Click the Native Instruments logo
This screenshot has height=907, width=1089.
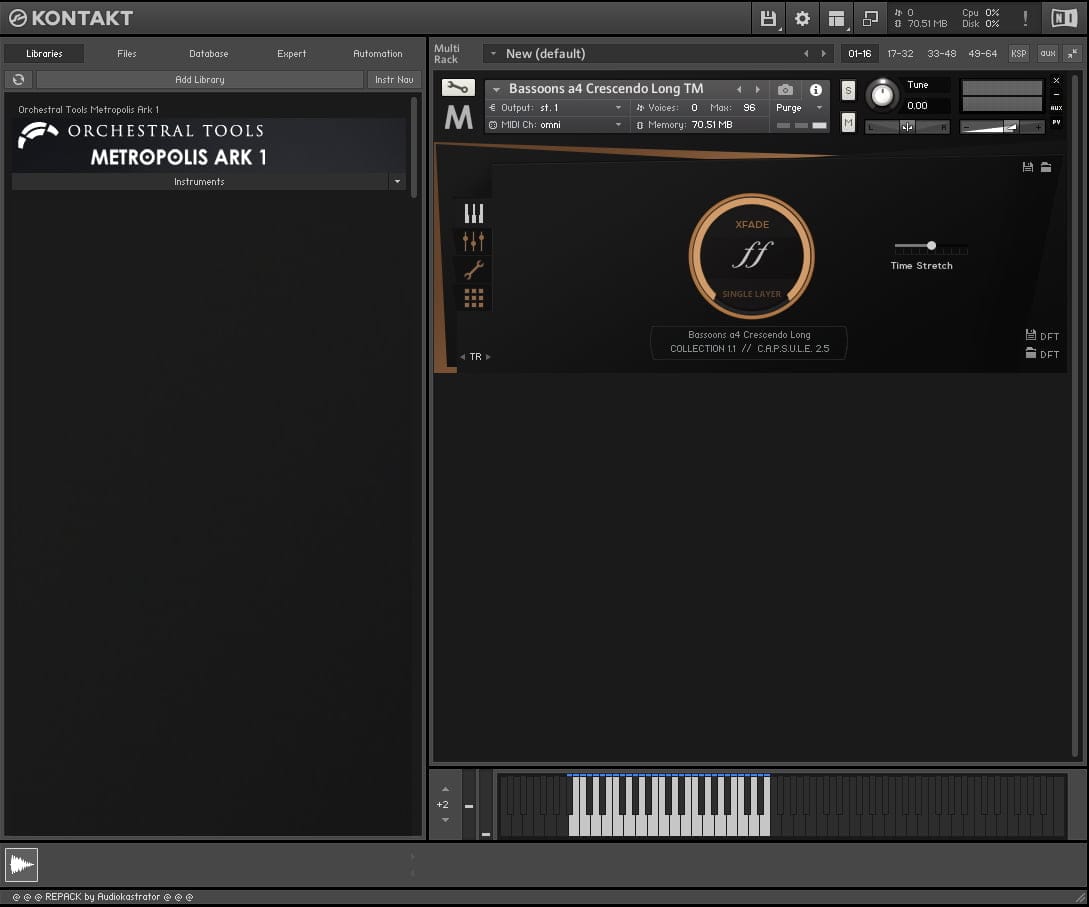(x=1063, y=18)
